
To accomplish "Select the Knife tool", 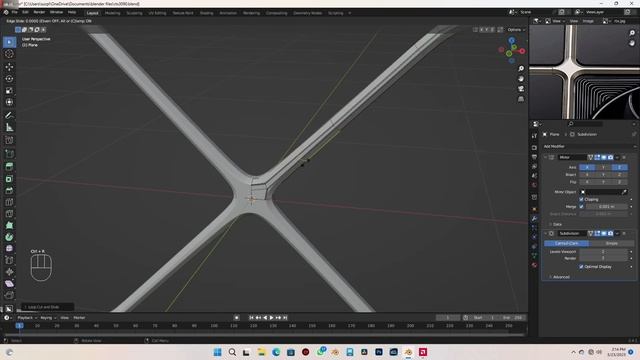I will point(9,214).
